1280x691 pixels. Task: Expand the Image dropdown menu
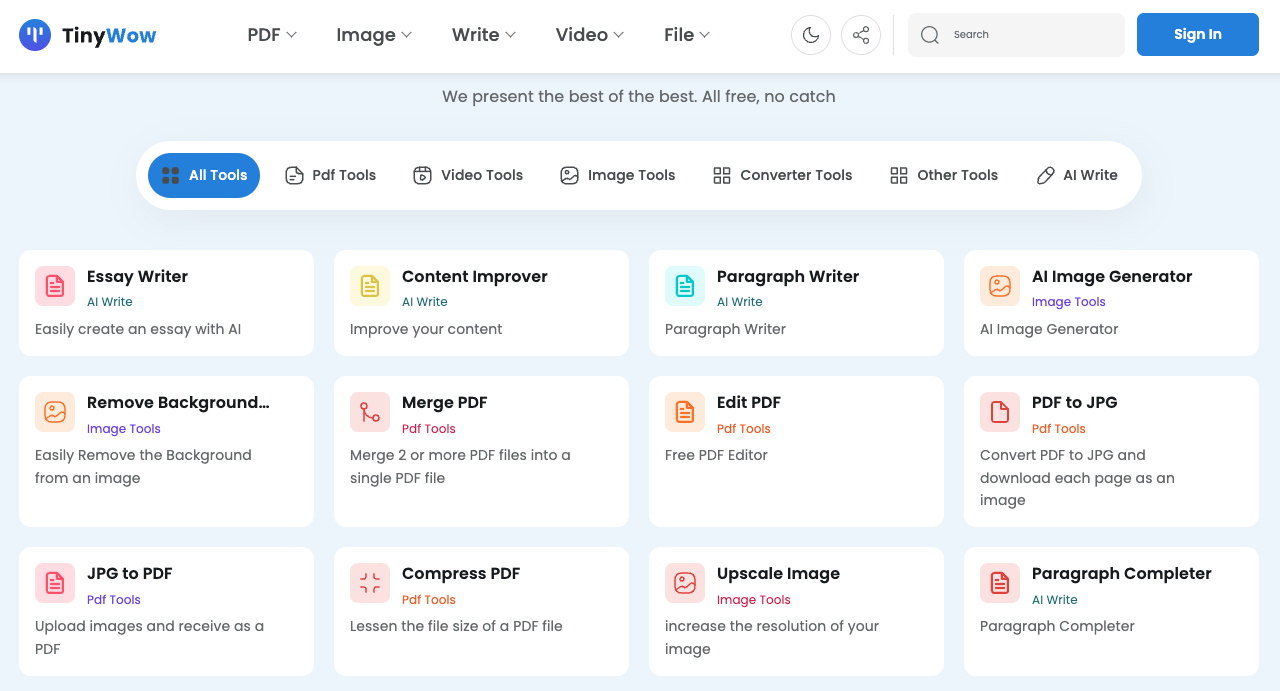pos(374,35)
